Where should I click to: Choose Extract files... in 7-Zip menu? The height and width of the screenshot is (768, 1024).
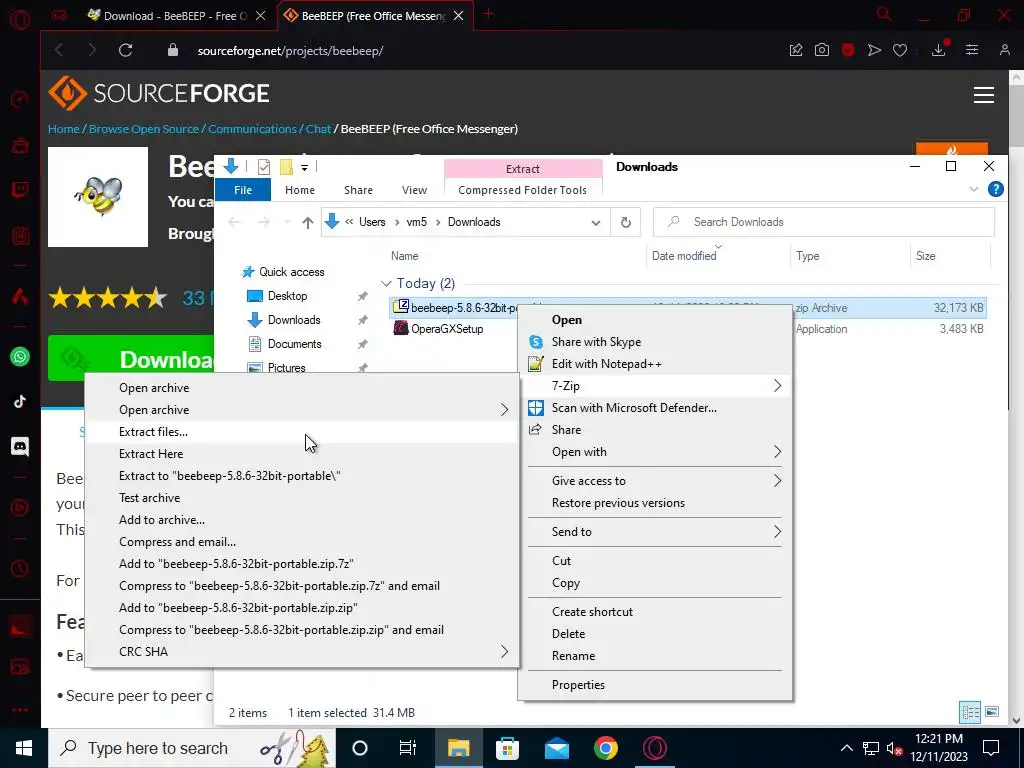pyautogui.click(x=302, y=432)
